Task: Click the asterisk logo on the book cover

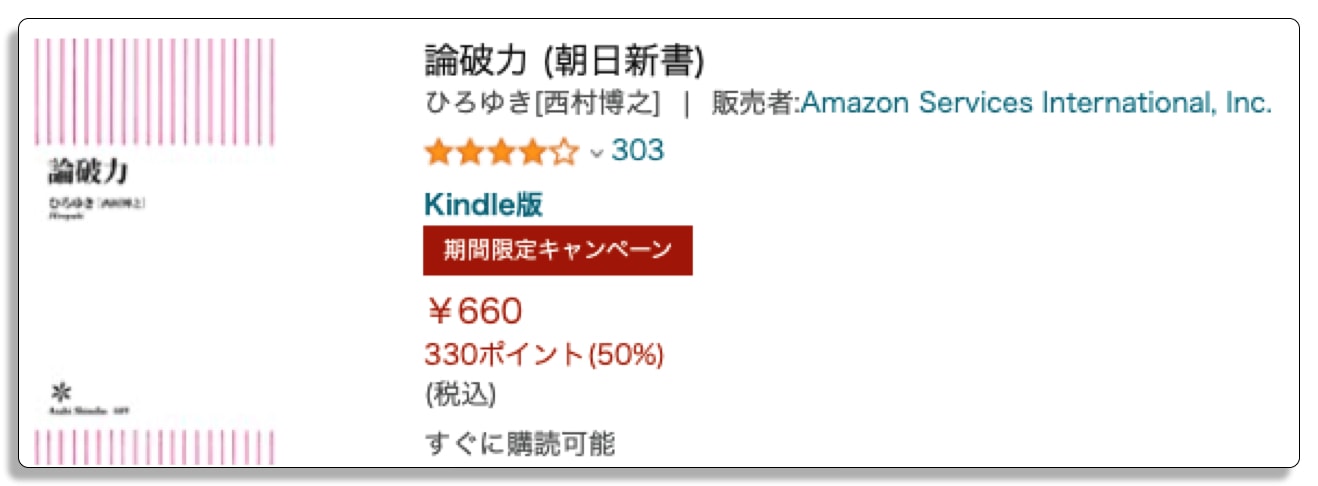Action: point(60,390)
